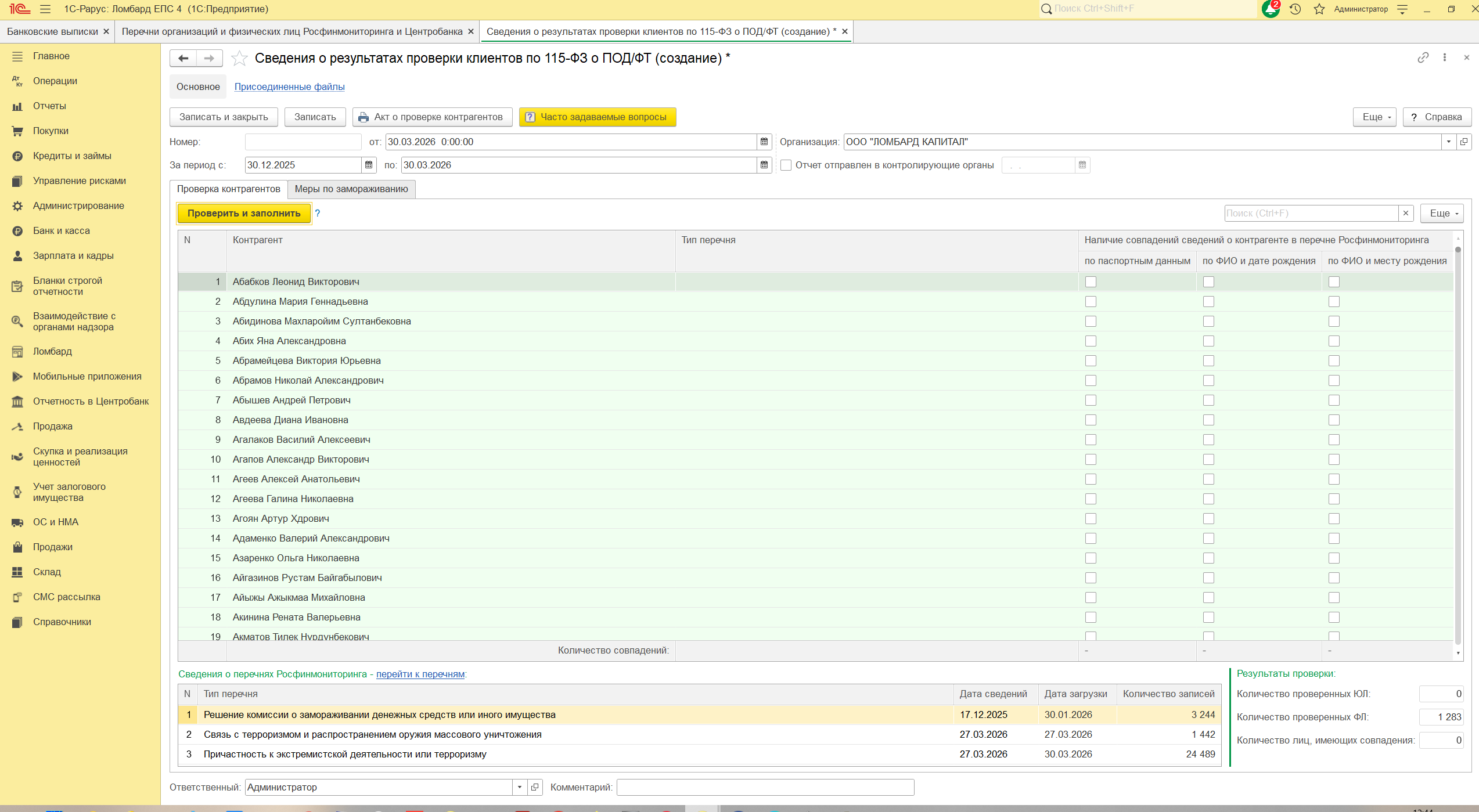Open the Ломбард sidebar section
The width and height of the screenshot is (1479, 812).
pyautogui.click(x=52, y=351)
